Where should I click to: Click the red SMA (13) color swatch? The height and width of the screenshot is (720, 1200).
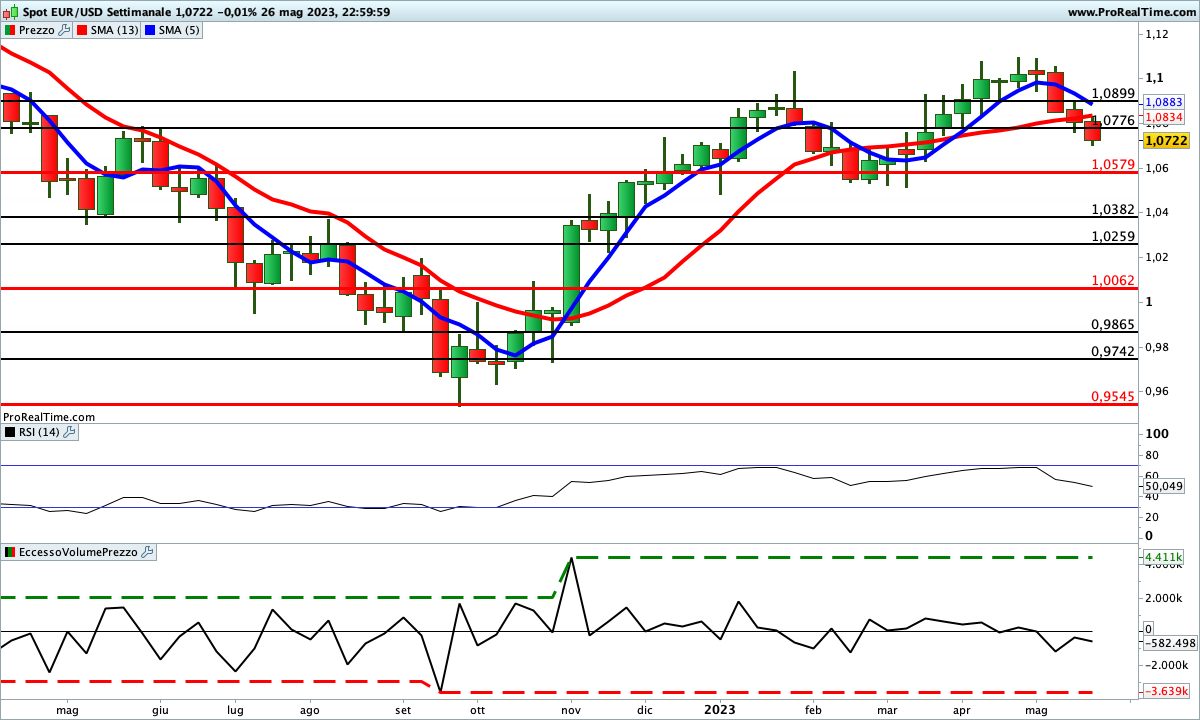pos(82,30)
